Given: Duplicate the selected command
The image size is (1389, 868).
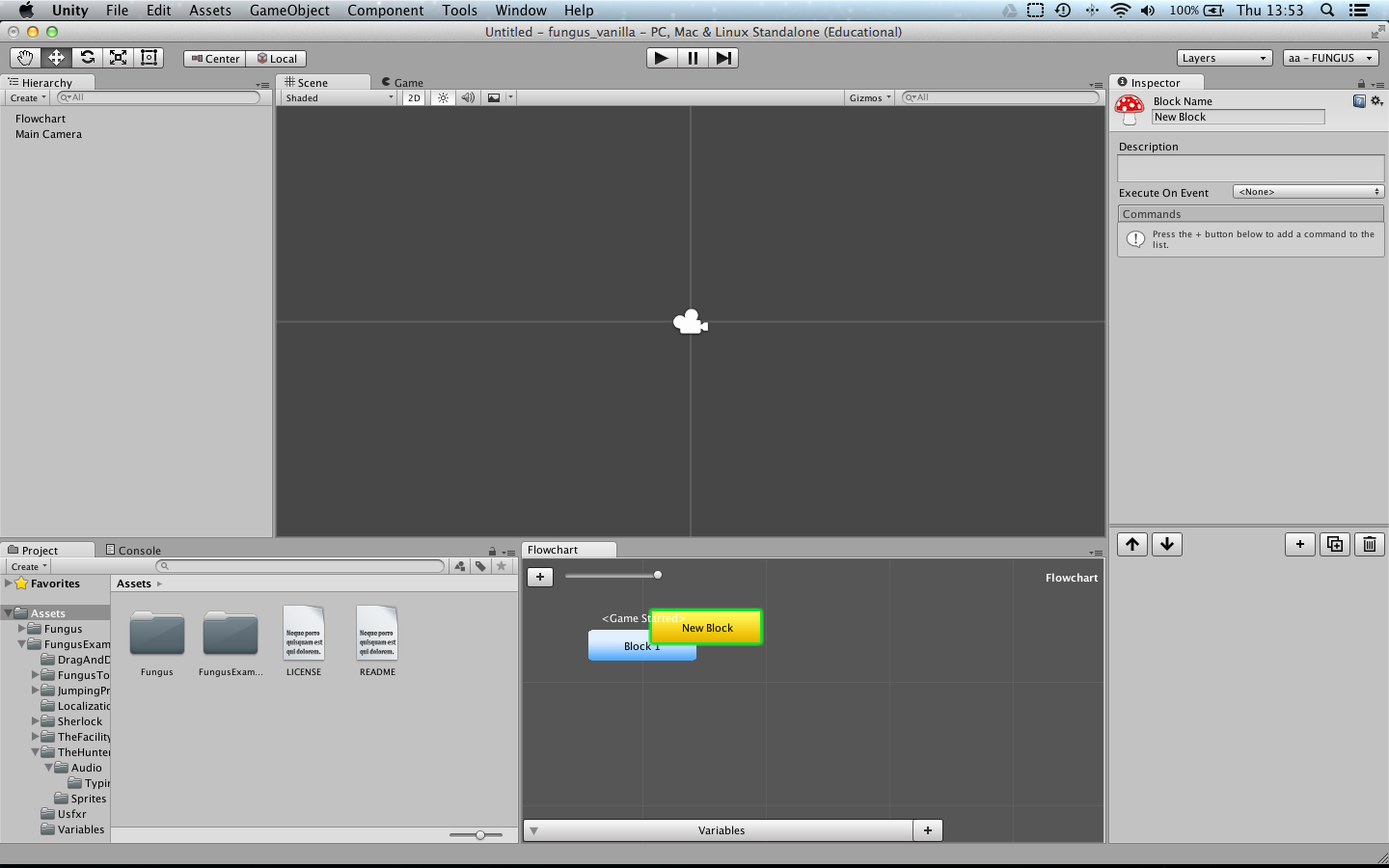Looking at the screenshot, I should 1335,544.
